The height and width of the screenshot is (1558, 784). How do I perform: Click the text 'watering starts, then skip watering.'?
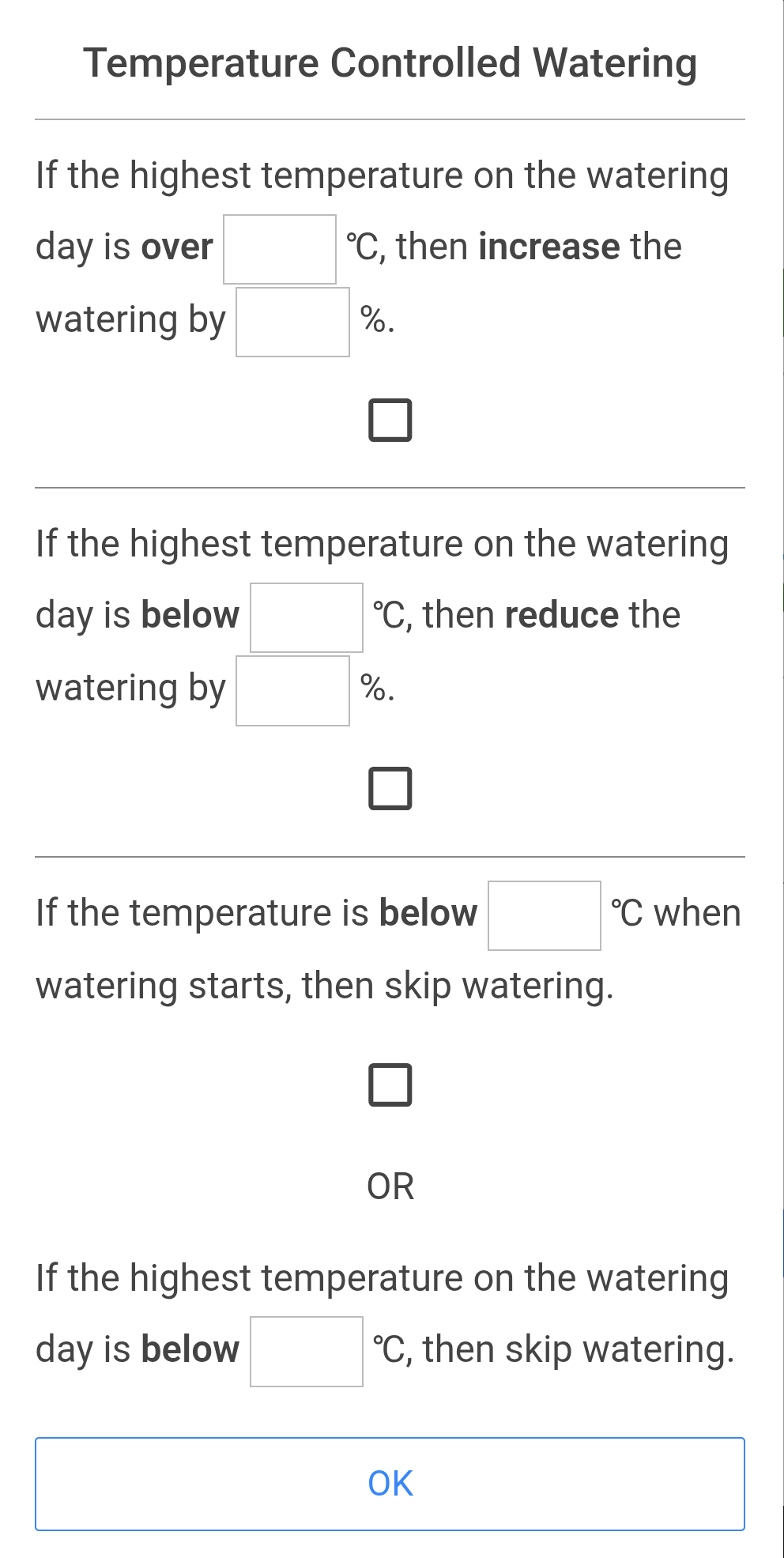pyautogui.click(x=324, y=986)
